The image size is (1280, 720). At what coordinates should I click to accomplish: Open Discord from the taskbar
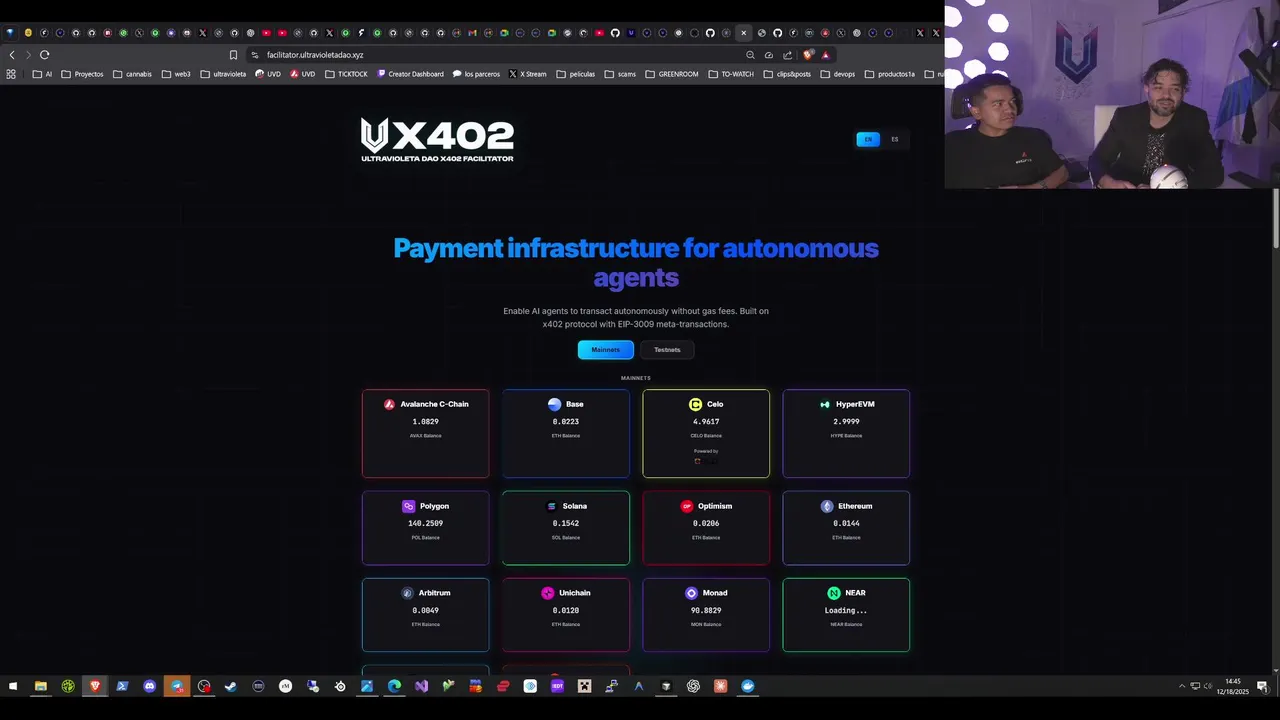click(x=150, y=686)
